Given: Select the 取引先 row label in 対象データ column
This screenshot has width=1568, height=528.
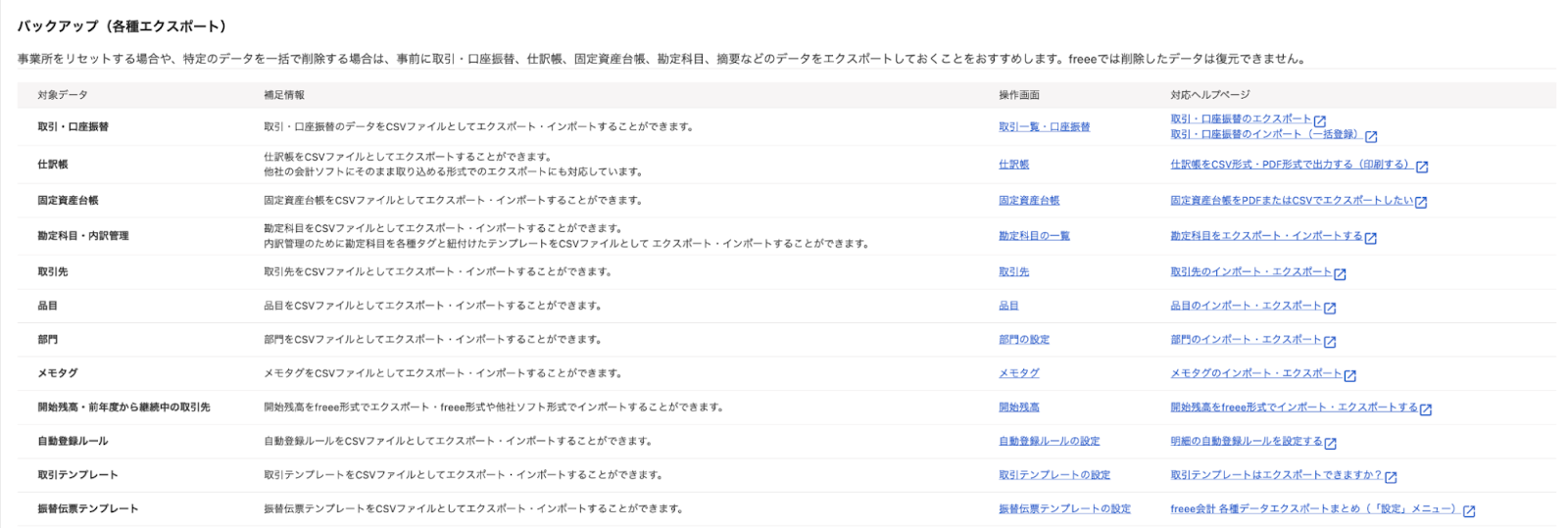Looking at the screenshot, I should tap(53, 272).
